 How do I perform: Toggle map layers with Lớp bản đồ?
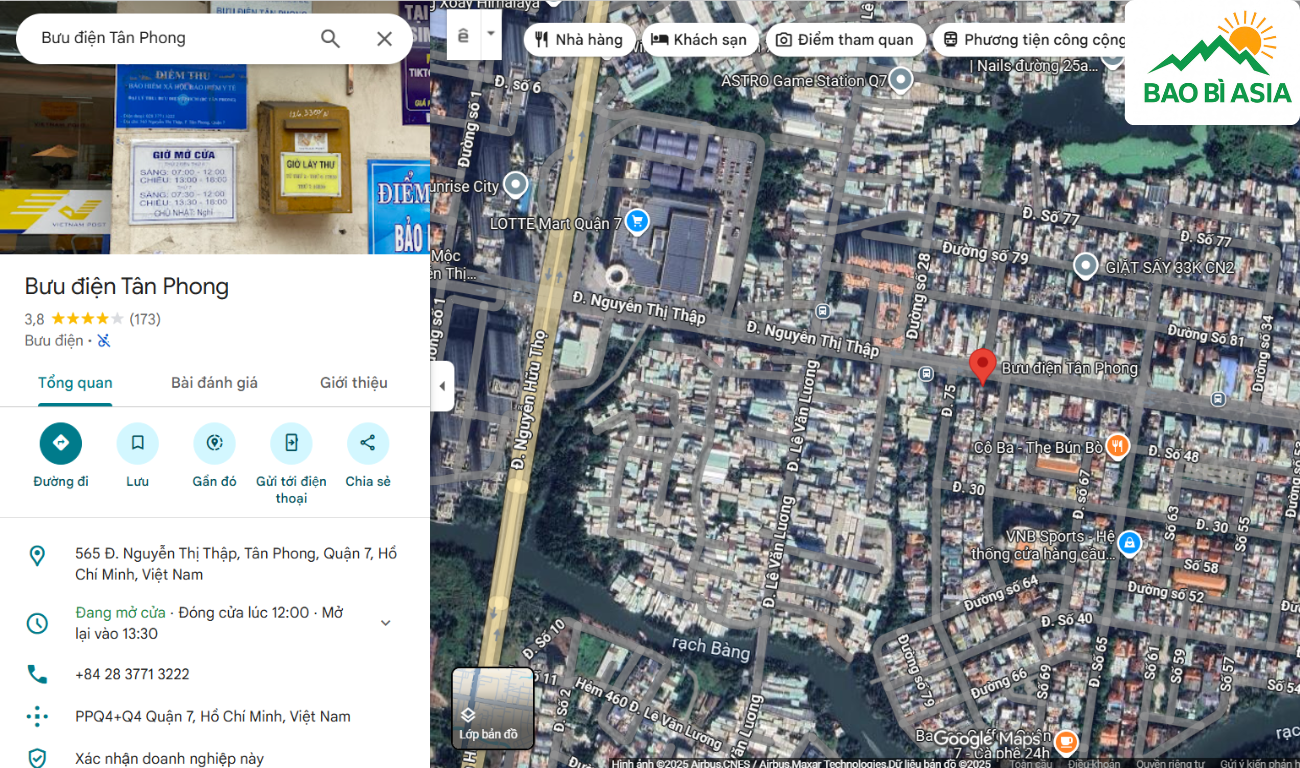[x=492, y=708]
